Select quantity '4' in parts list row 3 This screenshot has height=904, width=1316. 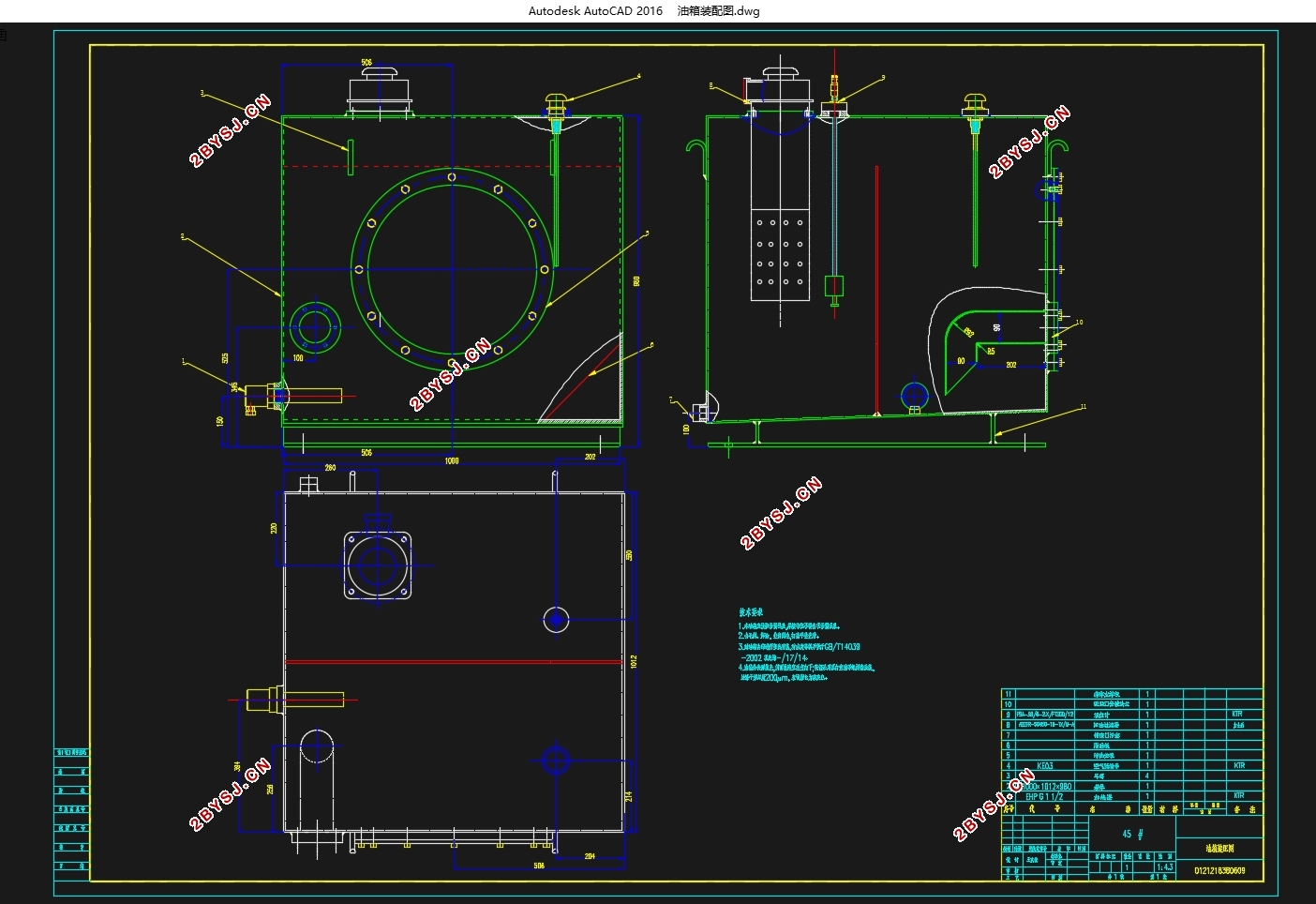1146,776
